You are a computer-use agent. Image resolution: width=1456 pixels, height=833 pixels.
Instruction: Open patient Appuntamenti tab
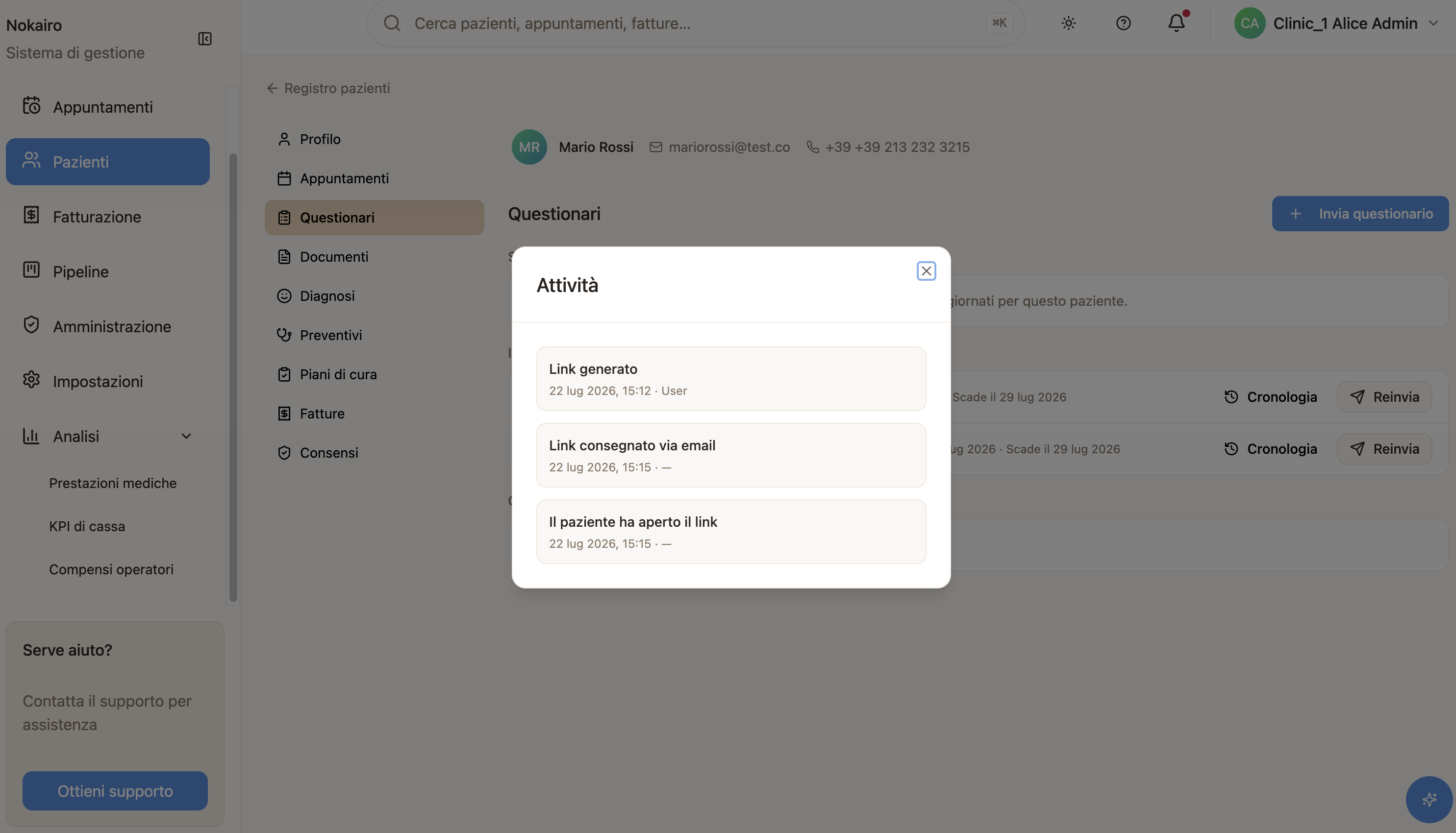coord(375,178)
